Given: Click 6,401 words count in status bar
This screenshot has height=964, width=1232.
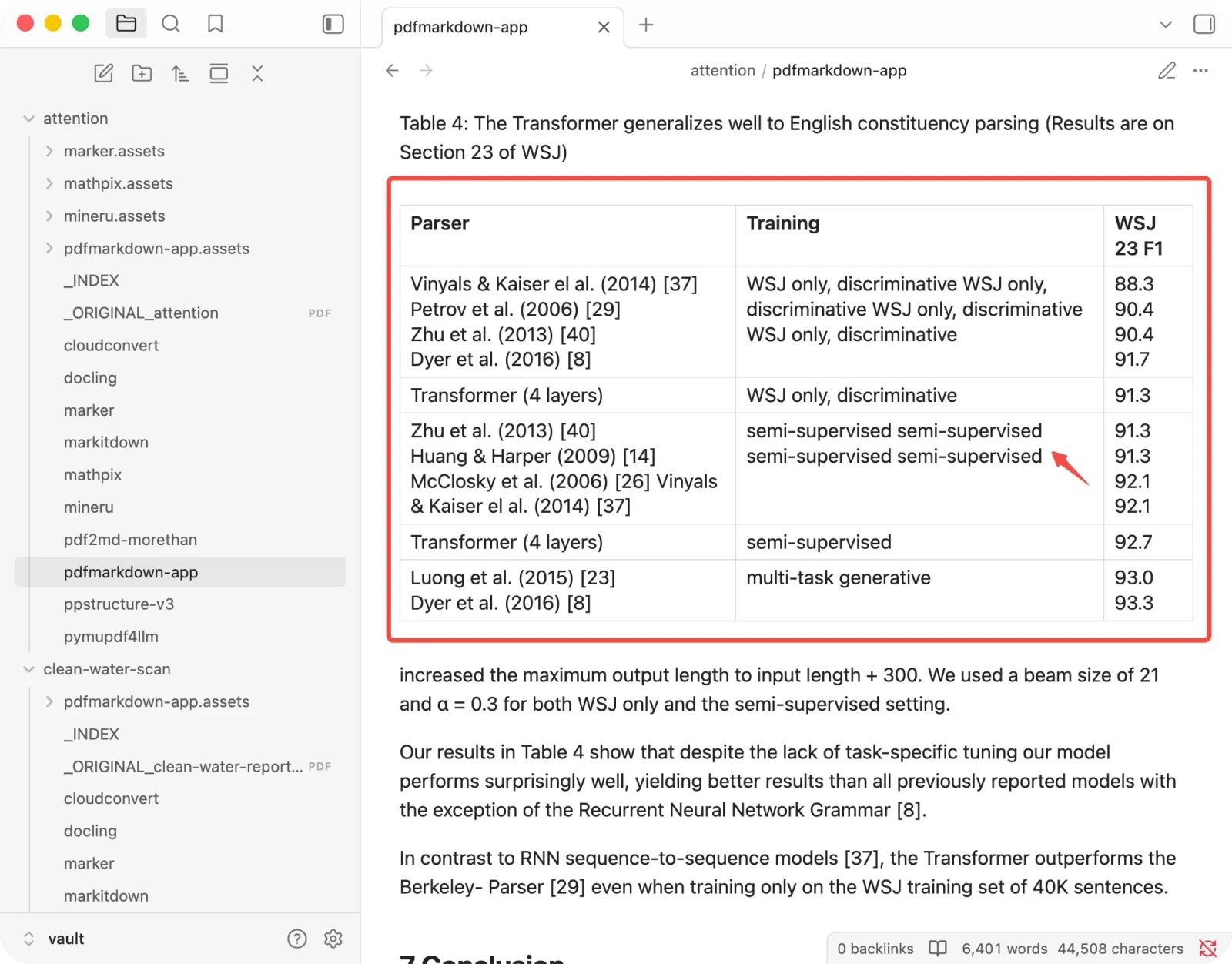Looking at the screenshot, I should pos(1005,949).
